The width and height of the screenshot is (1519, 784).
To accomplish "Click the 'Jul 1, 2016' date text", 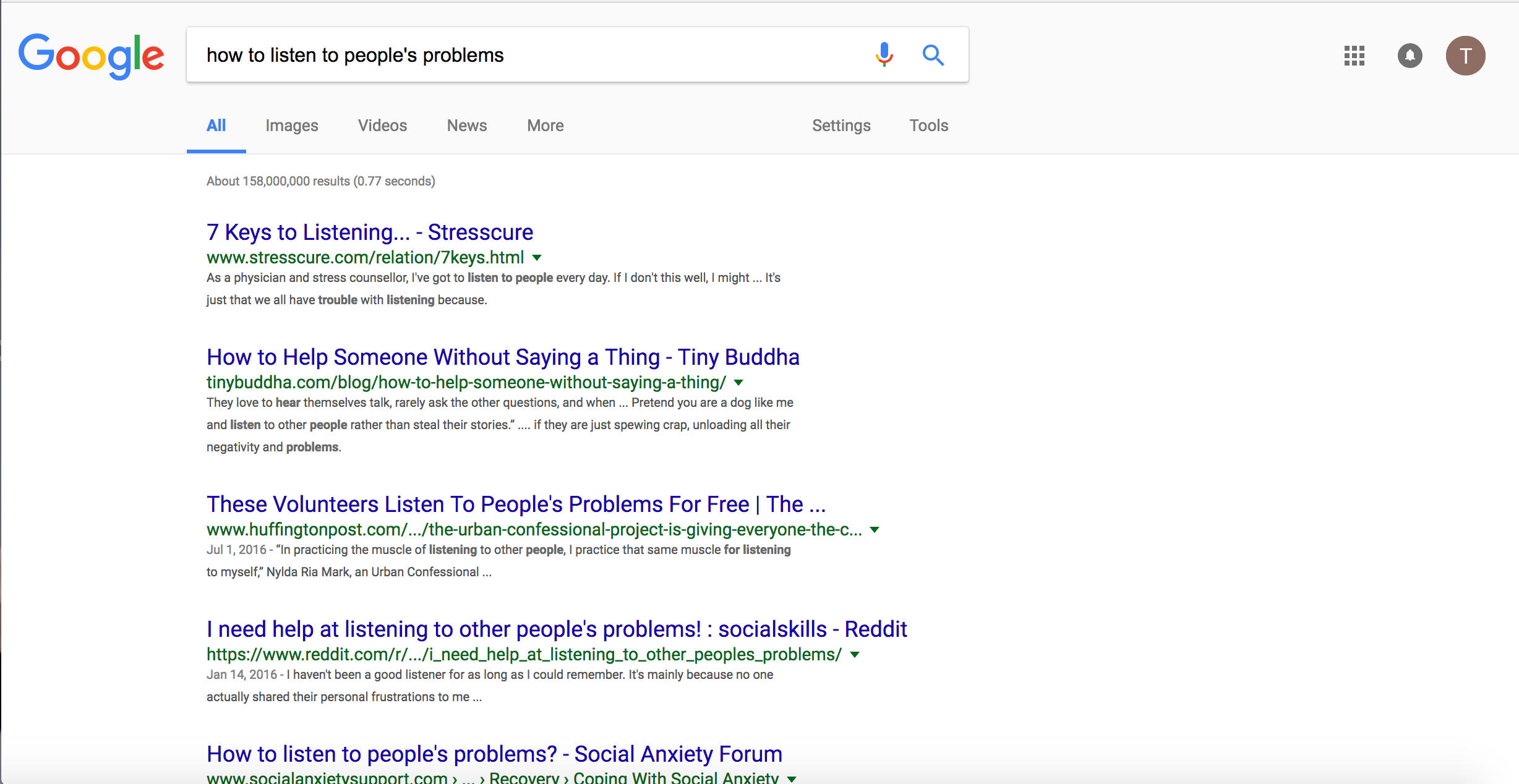I will 236,550.
